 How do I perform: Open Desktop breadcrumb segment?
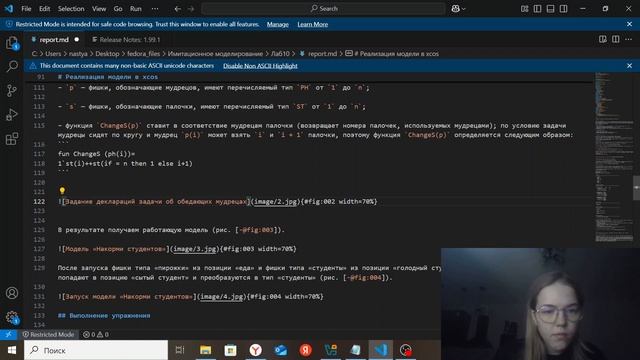click(107, 53)
